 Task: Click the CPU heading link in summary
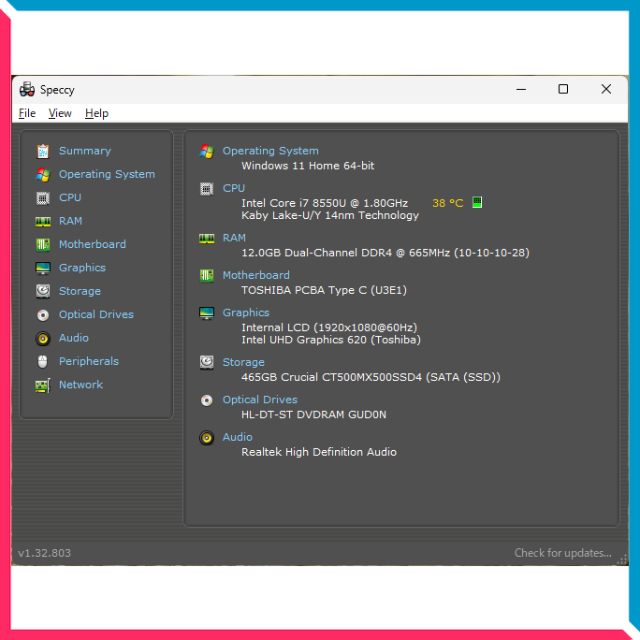click(233, 188)
